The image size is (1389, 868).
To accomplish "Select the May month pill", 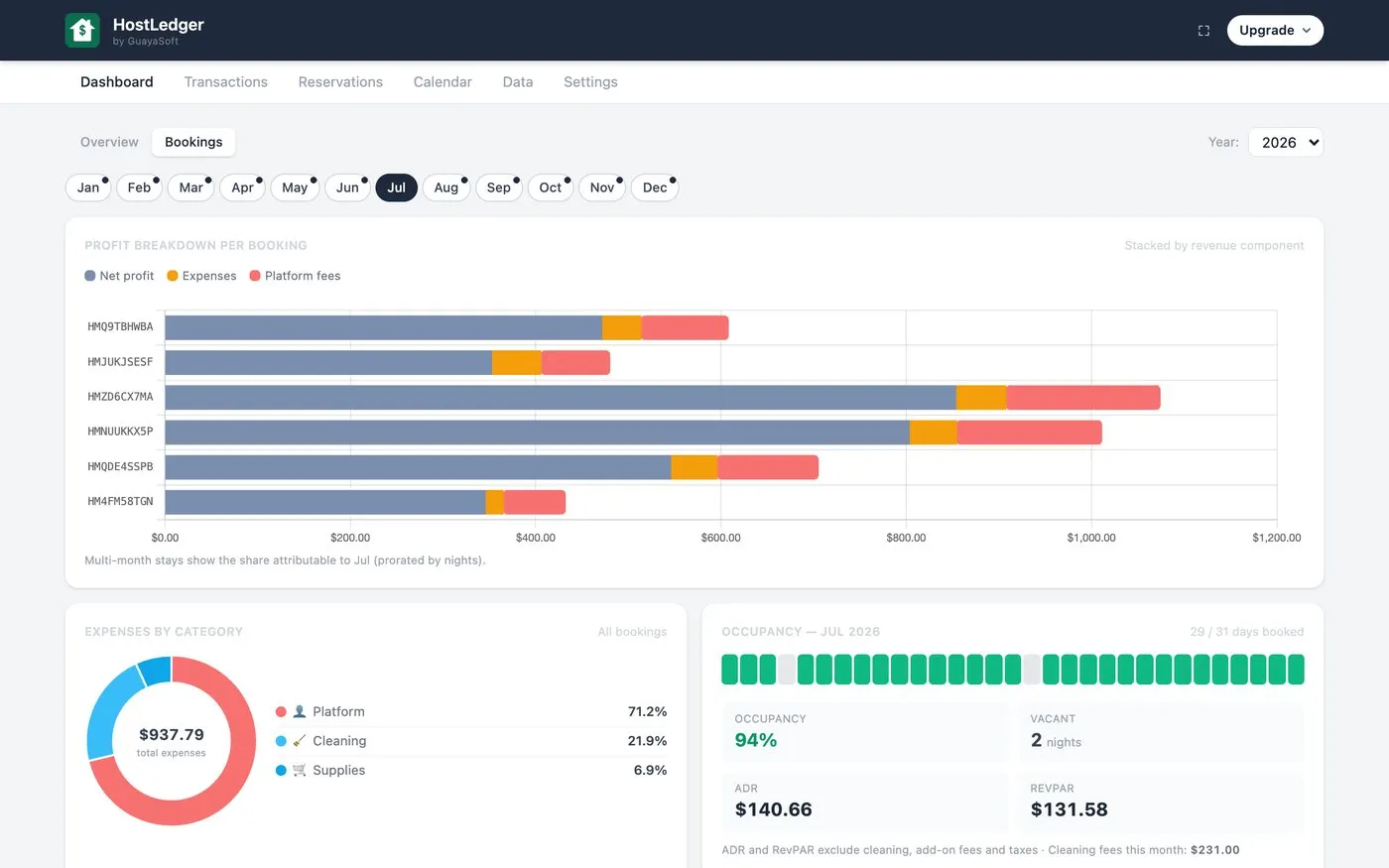I will coord(295,187).
